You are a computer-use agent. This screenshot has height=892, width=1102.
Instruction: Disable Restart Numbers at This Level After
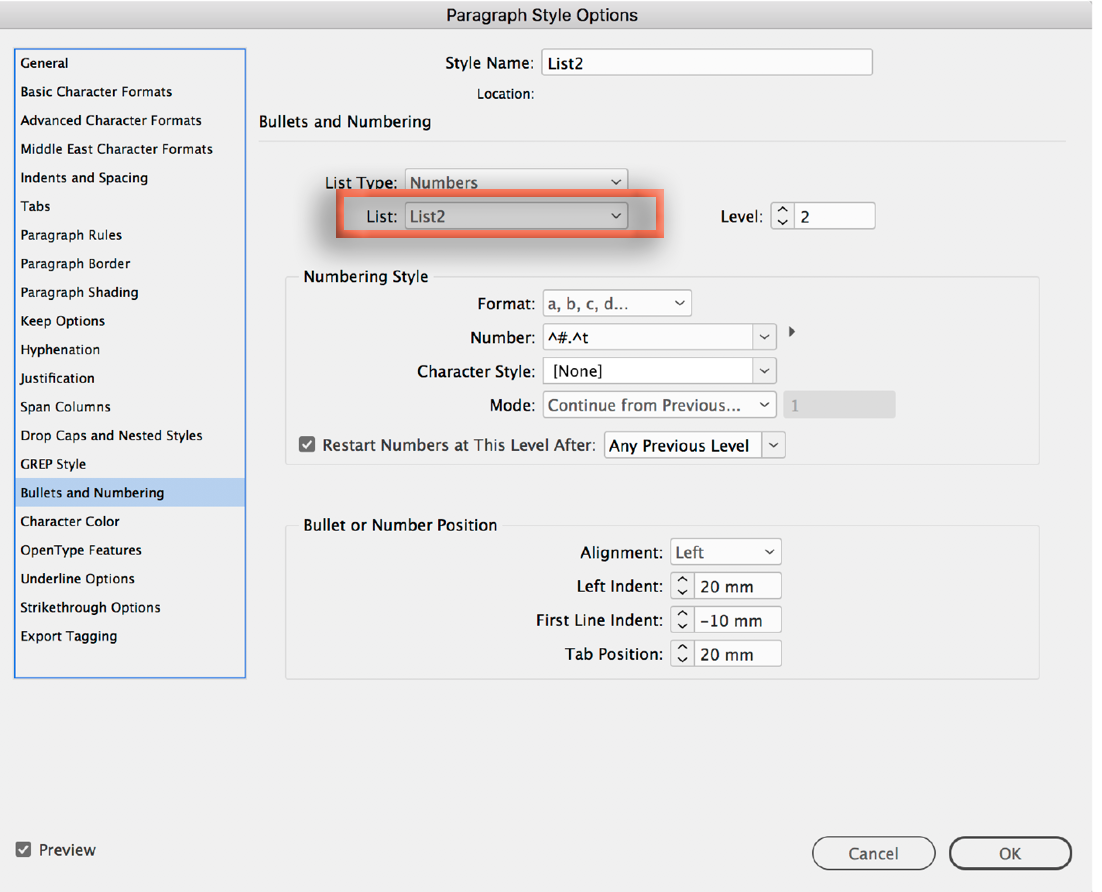coord(308,445)
